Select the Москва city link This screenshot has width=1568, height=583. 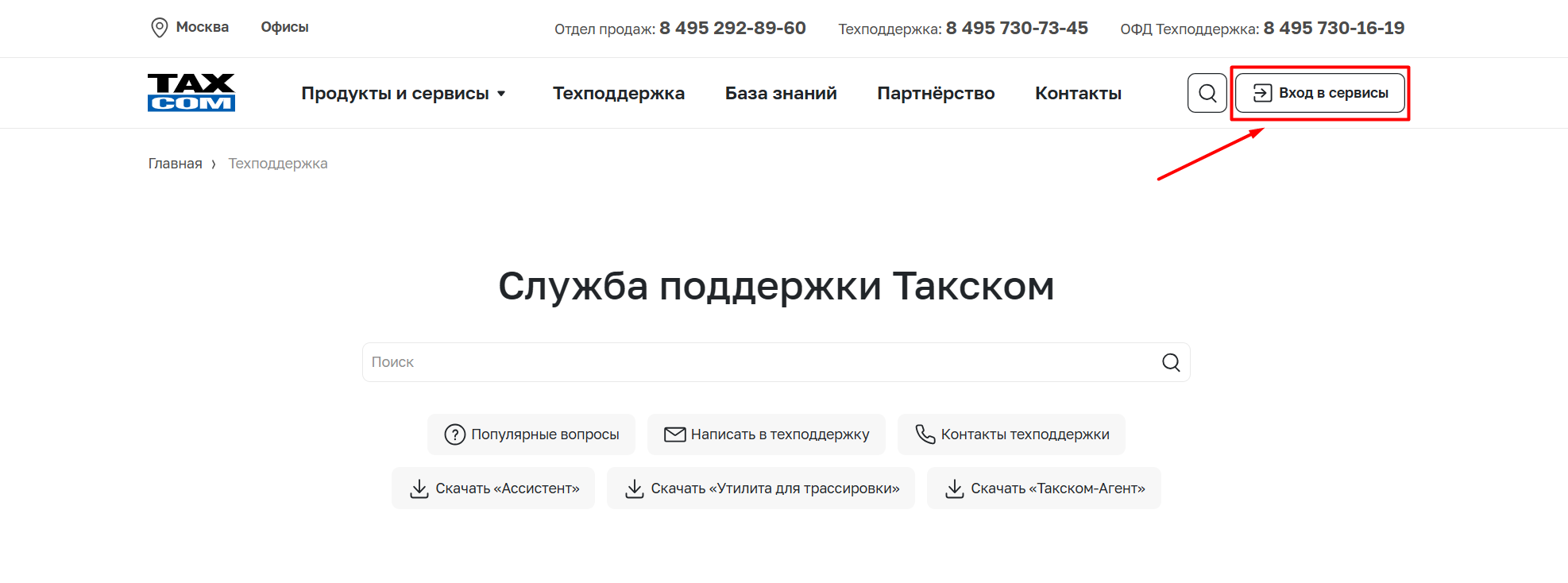pyautogui.click(x=202, y=27)
